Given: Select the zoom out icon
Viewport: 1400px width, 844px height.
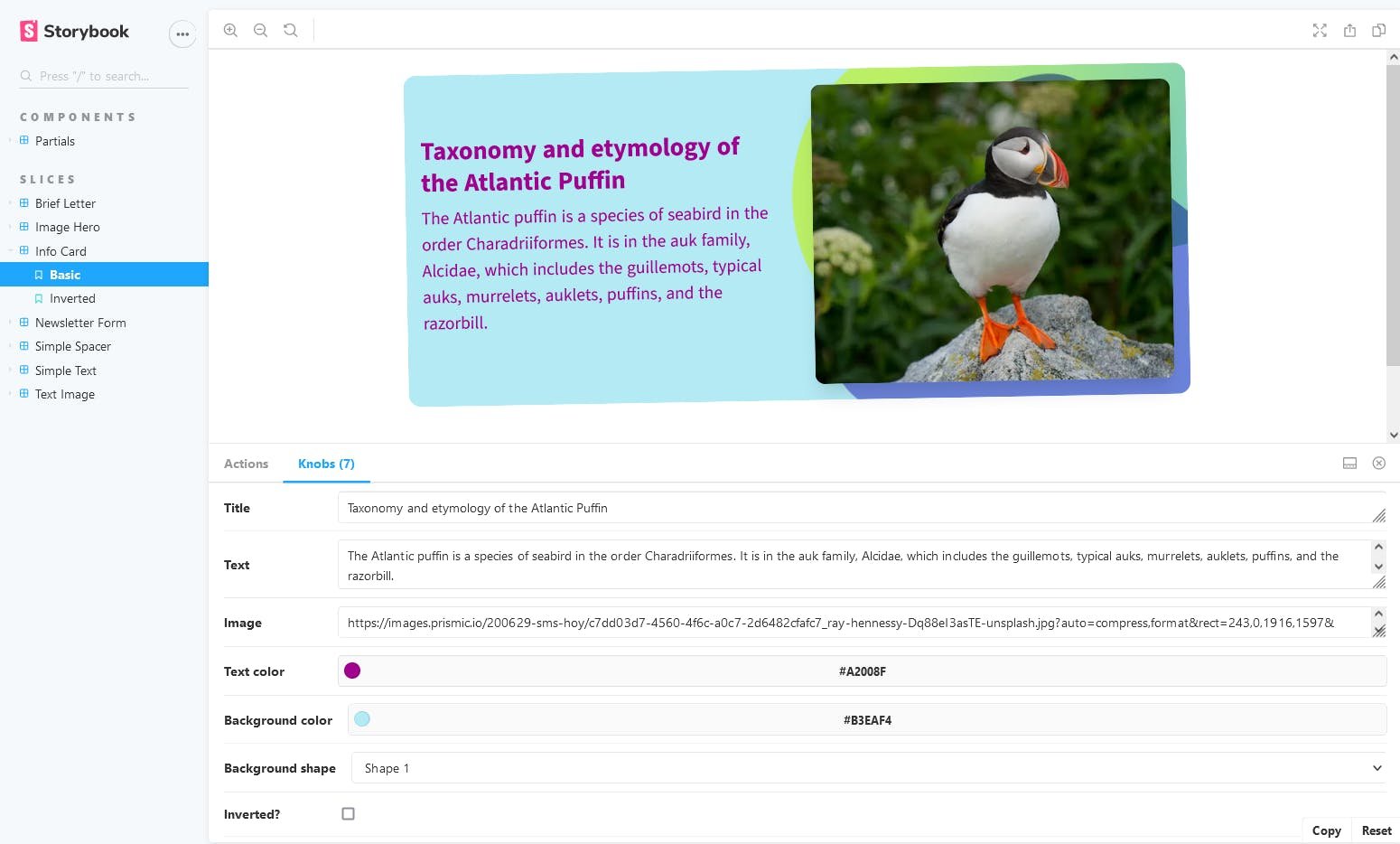Looking at the screenshot, I should (x=260, y=30).
